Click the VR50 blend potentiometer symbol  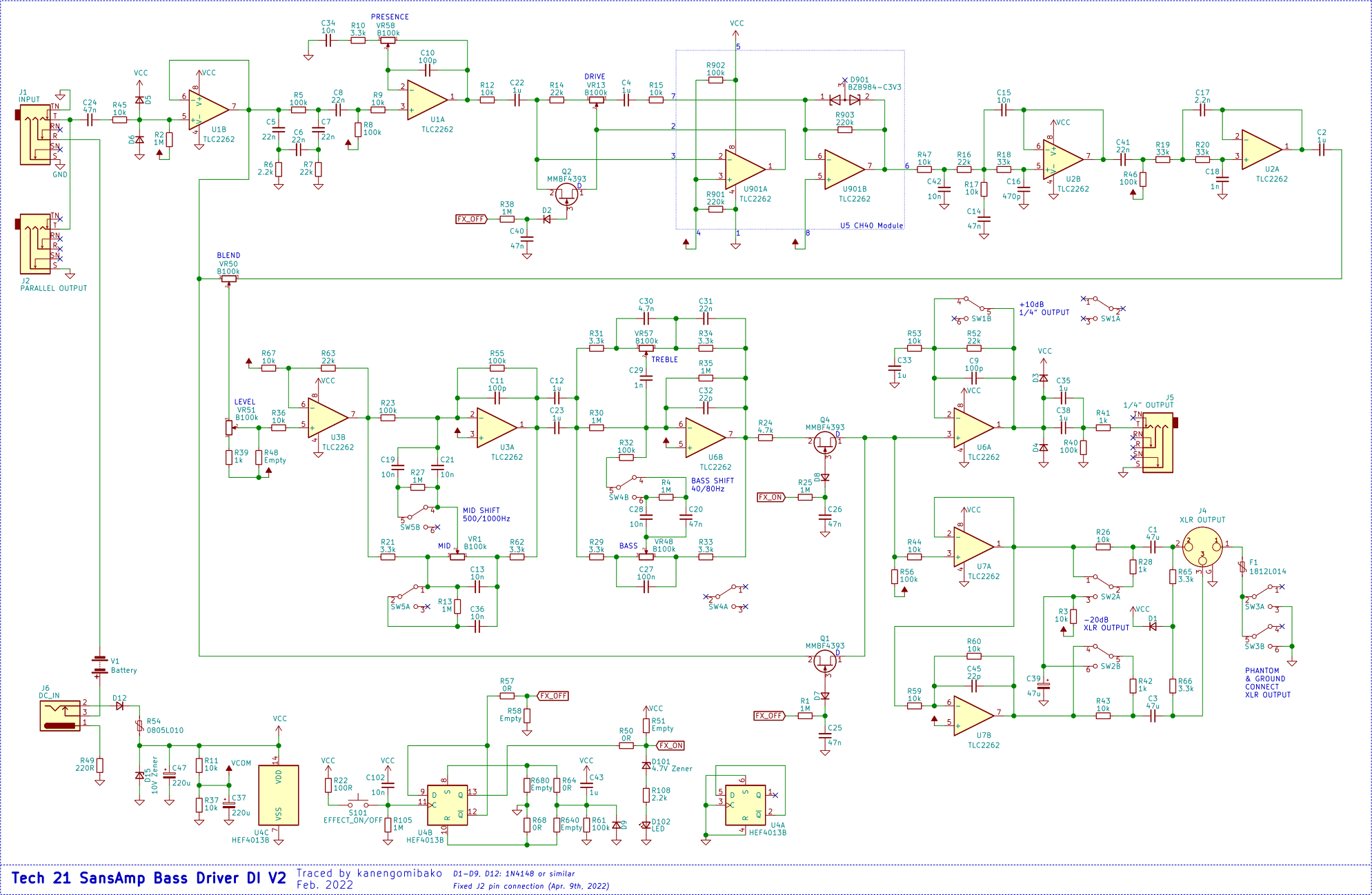pyautogui.click(x=228, y=280)
